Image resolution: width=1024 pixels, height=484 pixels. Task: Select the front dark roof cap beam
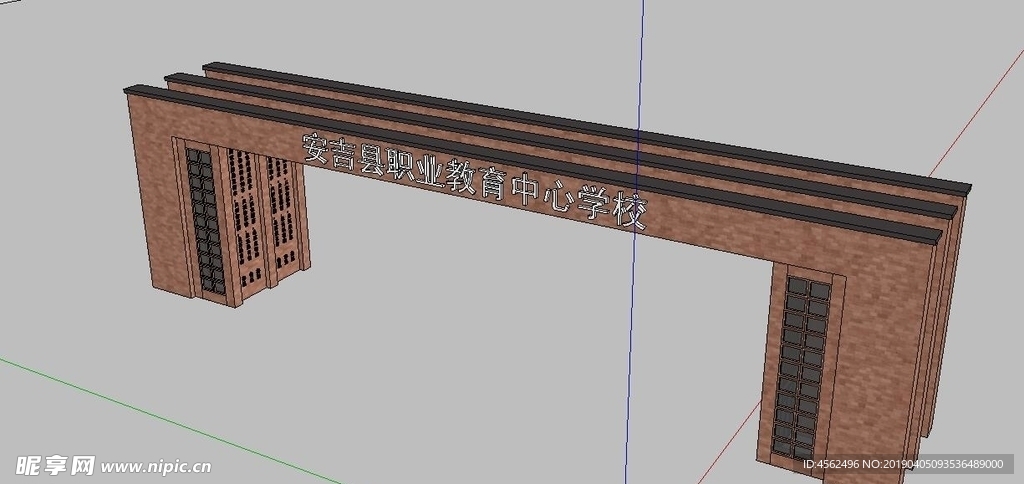point(532,163)
